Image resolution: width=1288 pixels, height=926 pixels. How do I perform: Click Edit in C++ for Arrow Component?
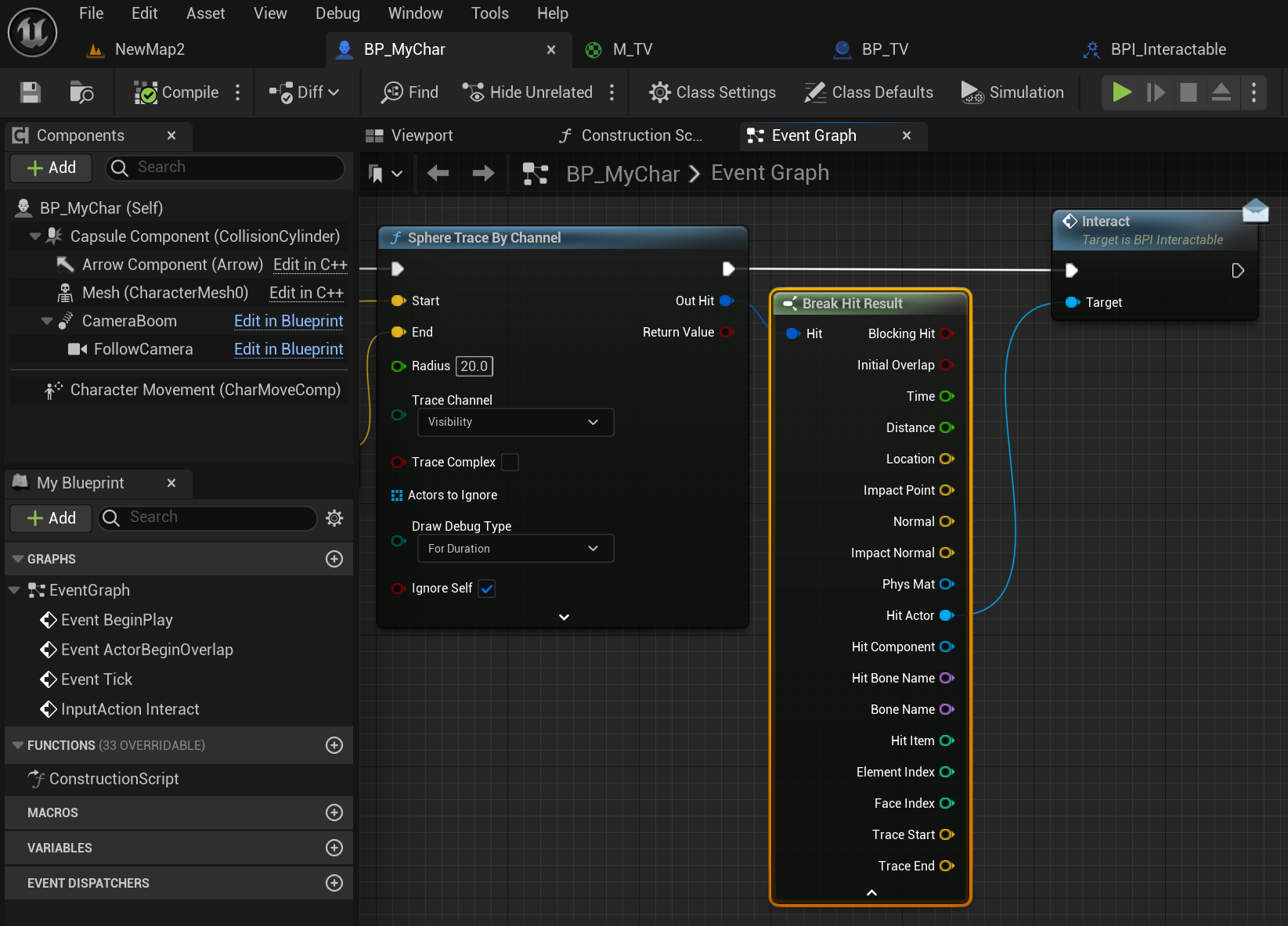tap(310, 265)
